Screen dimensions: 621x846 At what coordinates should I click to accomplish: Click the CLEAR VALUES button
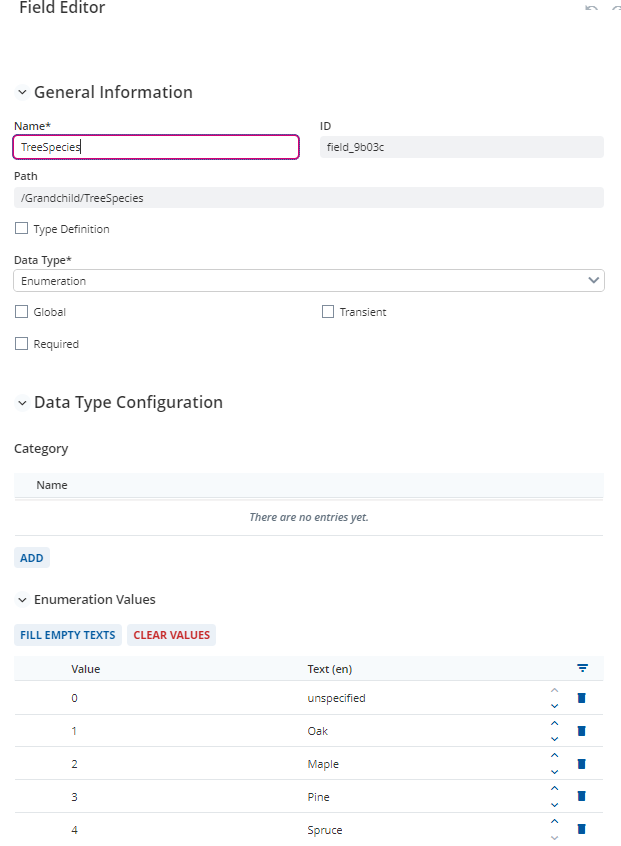pos(172,635)
